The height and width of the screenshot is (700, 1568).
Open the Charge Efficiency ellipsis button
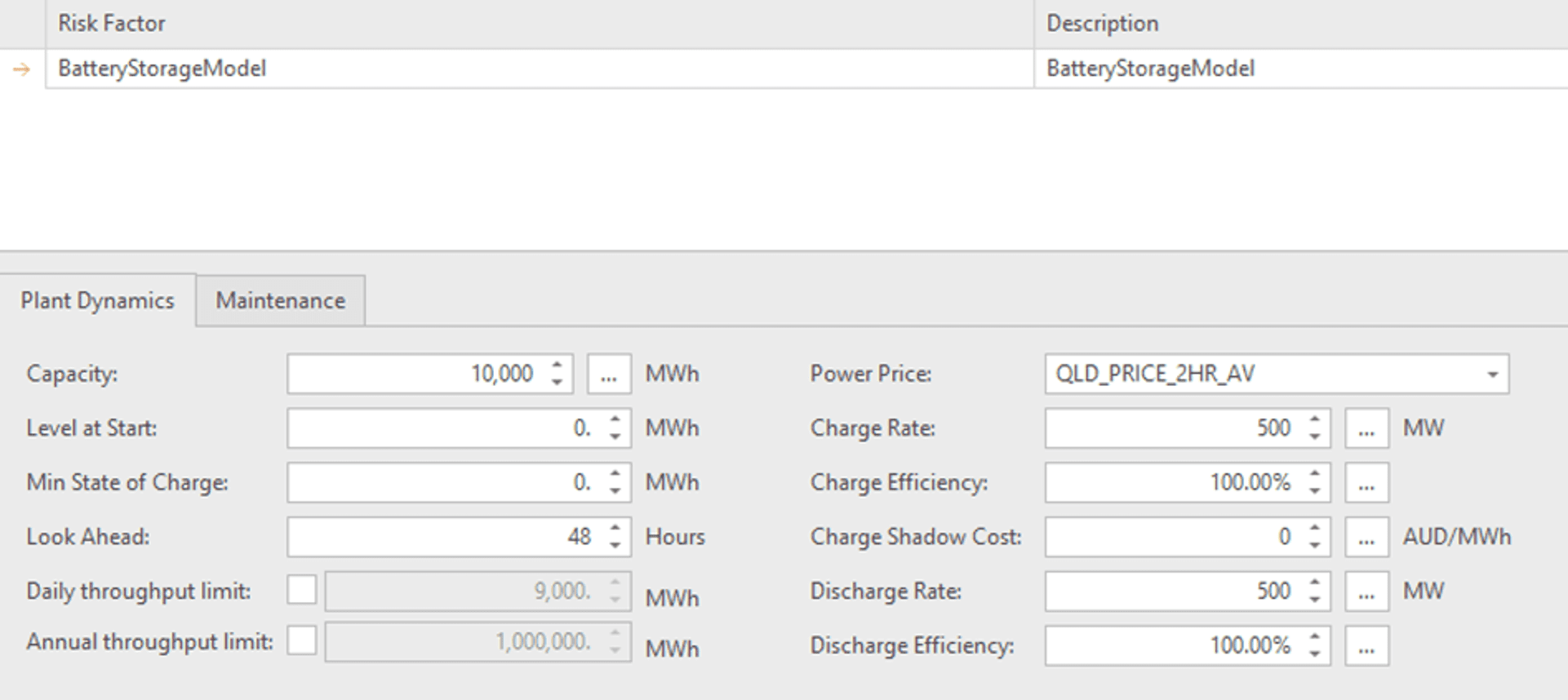1367,483
